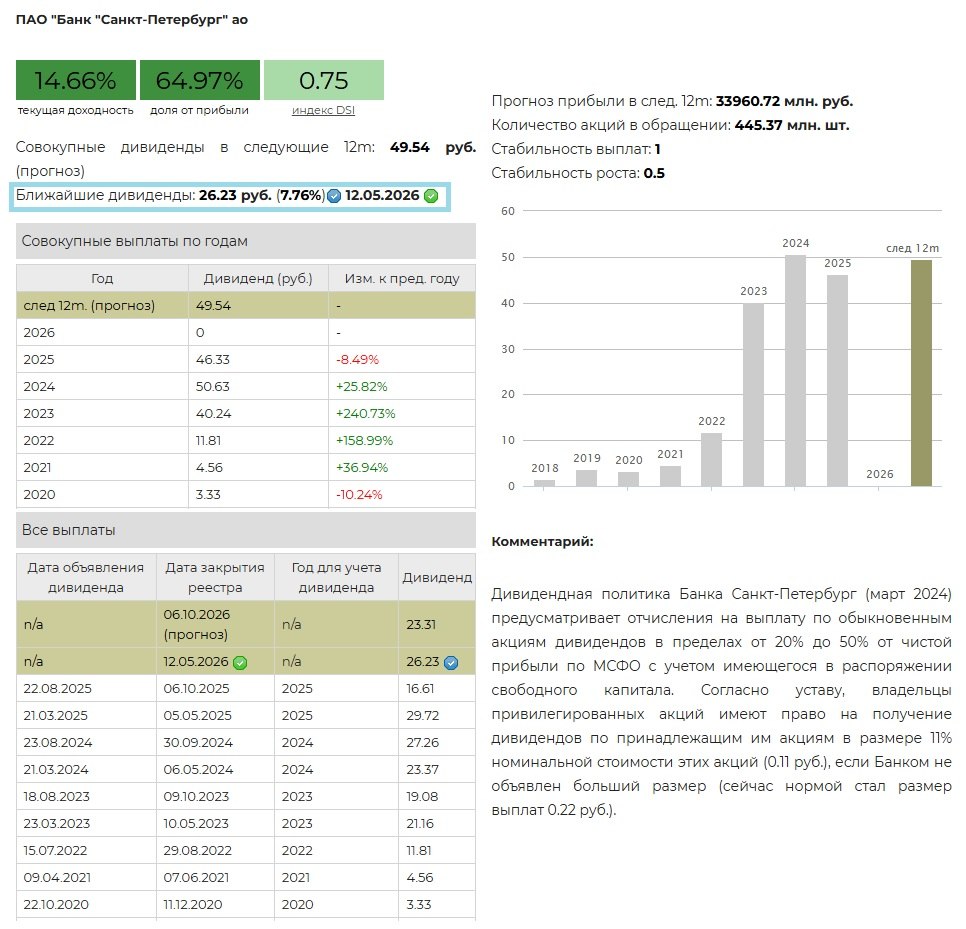Expand the Все выплаты section header
This screenshot has width=966, height=929.
tap(245, 530)
